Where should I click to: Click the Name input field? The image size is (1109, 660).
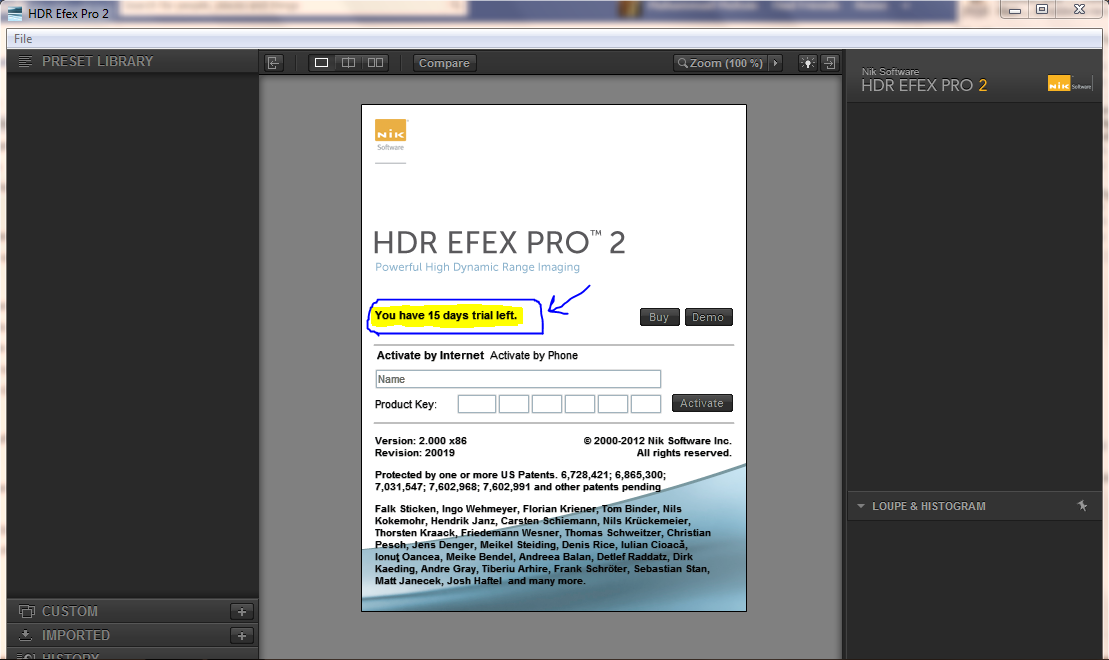(x=518, y=379)
